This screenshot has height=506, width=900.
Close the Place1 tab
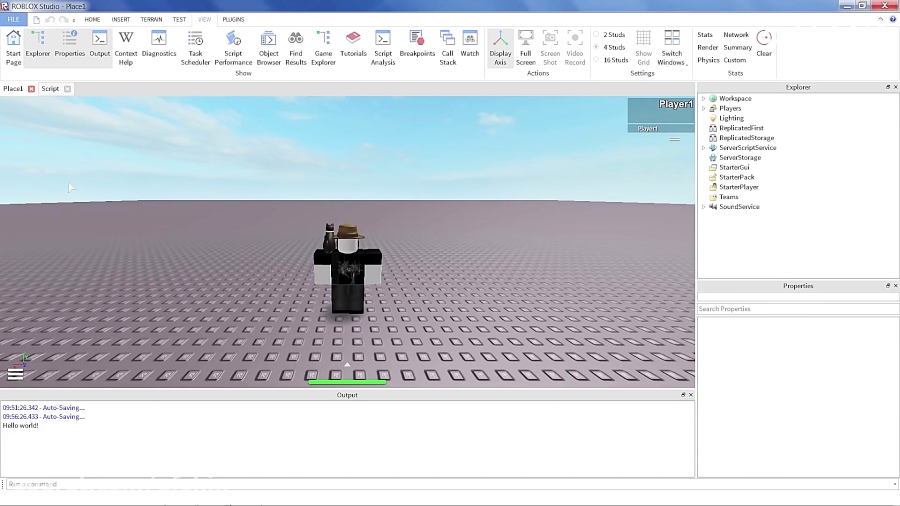click(x=32, y=89)
